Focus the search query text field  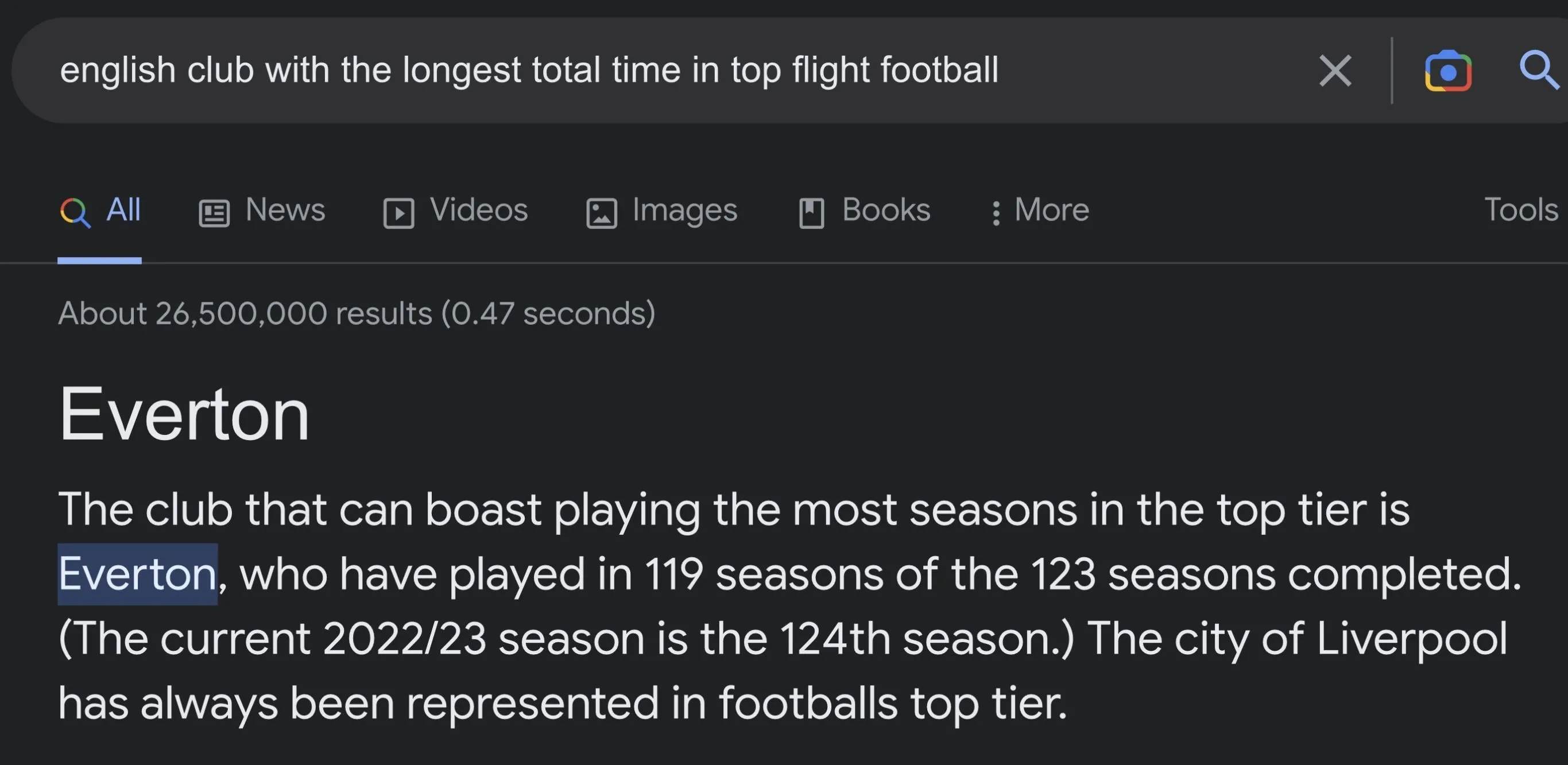tap(528, 70)
